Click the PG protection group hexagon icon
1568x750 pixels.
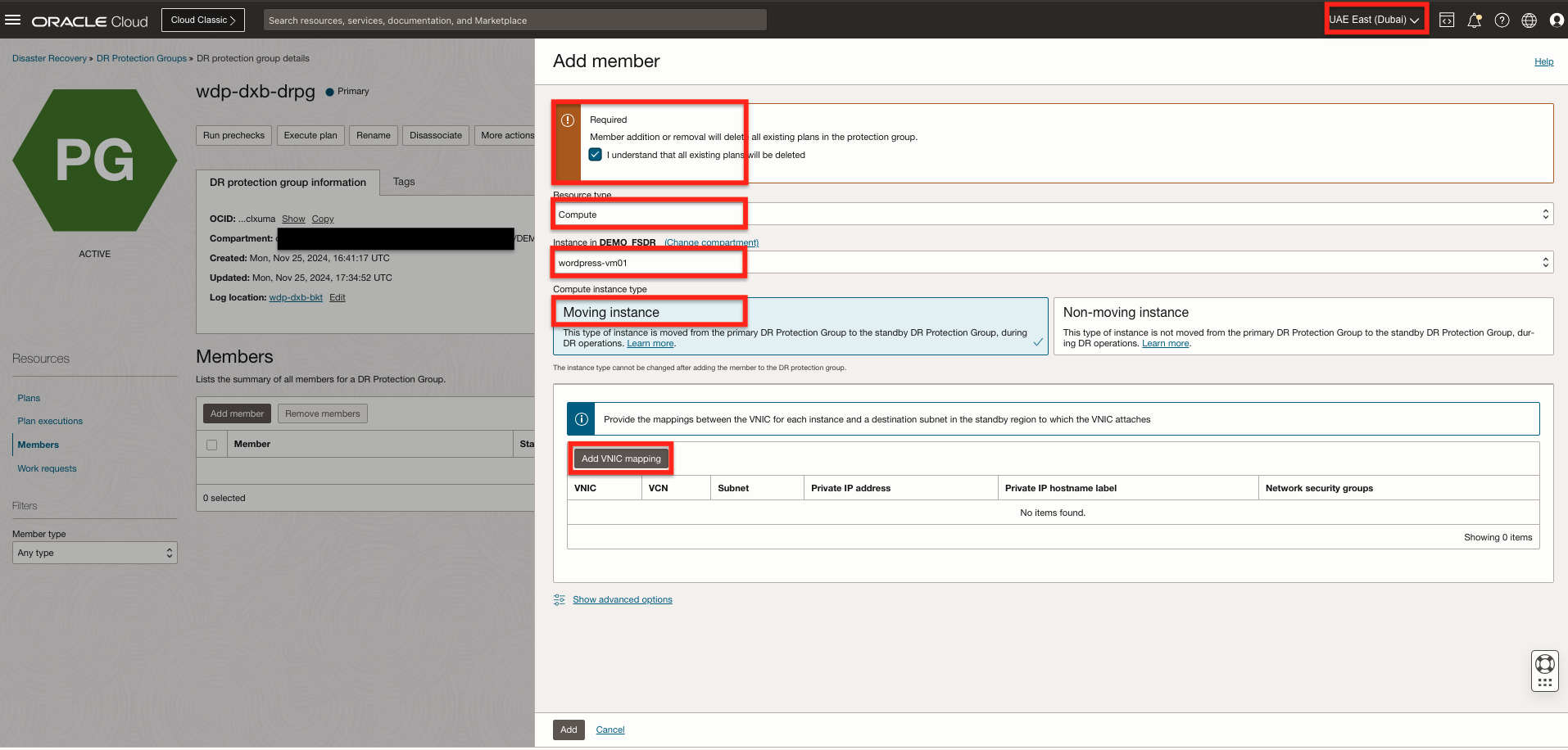[x=95, y=160]
